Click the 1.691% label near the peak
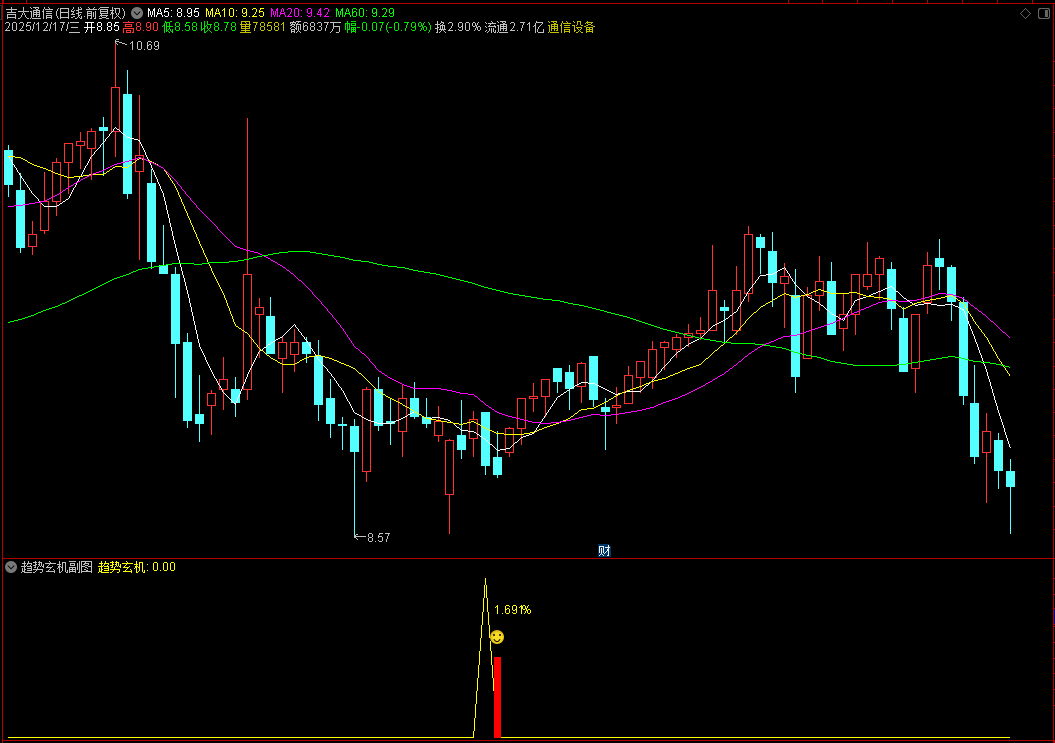This screenshot has width=1055, height=743. (513, 610)
